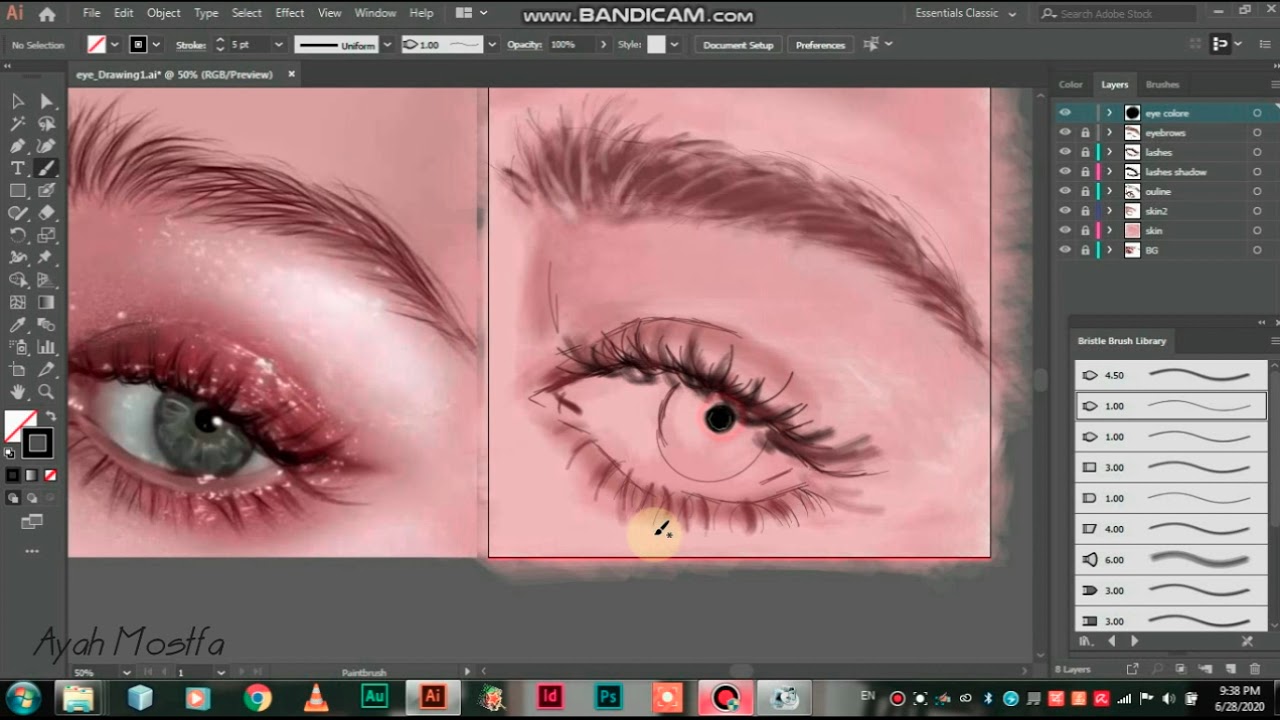1280x720 pixels.
Task: Select the Direct Selection tool
Action: (46, 101)
